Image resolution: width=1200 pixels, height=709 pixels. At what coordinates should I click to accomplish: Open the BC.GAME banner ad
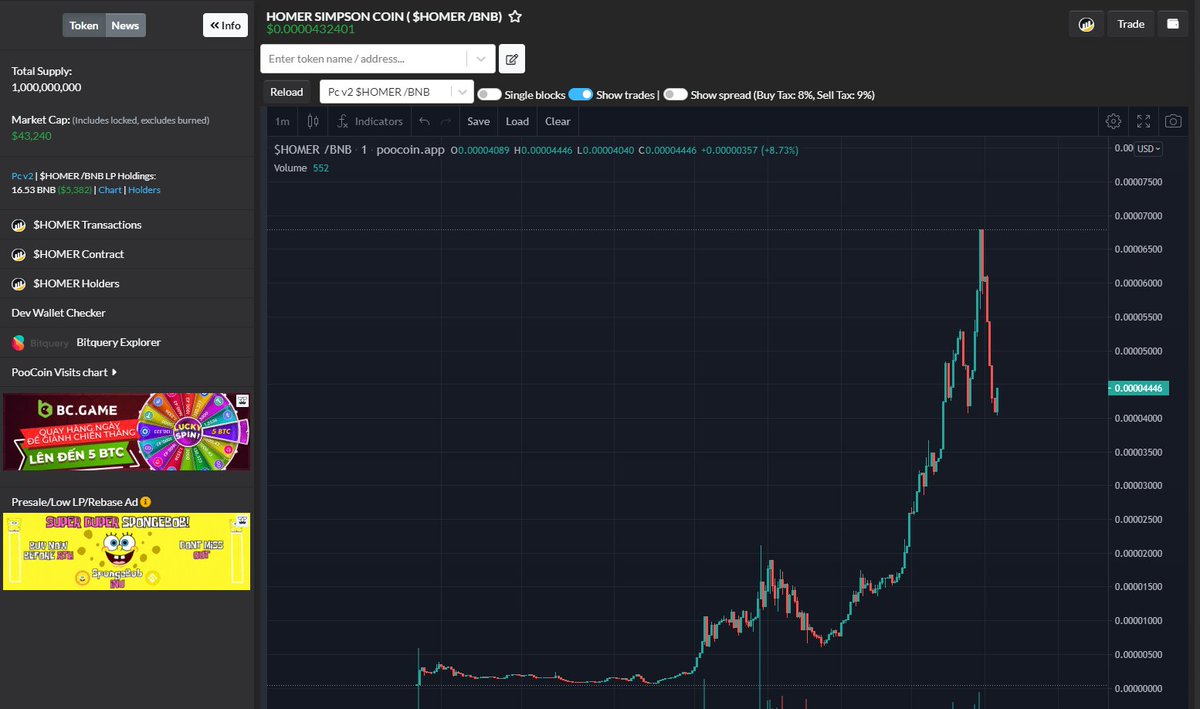click(x=126, y=431)
